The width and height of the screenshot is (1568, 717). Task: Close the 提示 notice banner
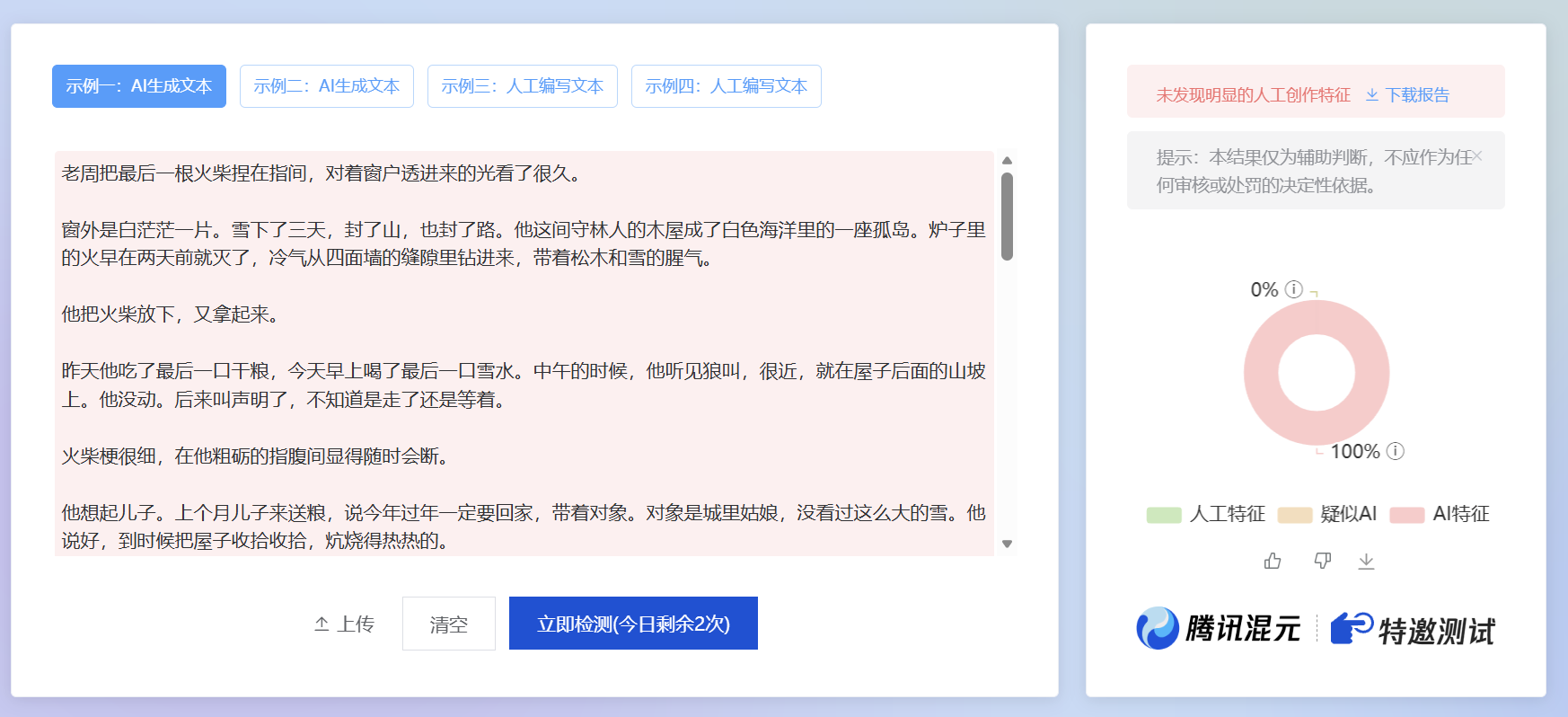tap(1477, 156)
